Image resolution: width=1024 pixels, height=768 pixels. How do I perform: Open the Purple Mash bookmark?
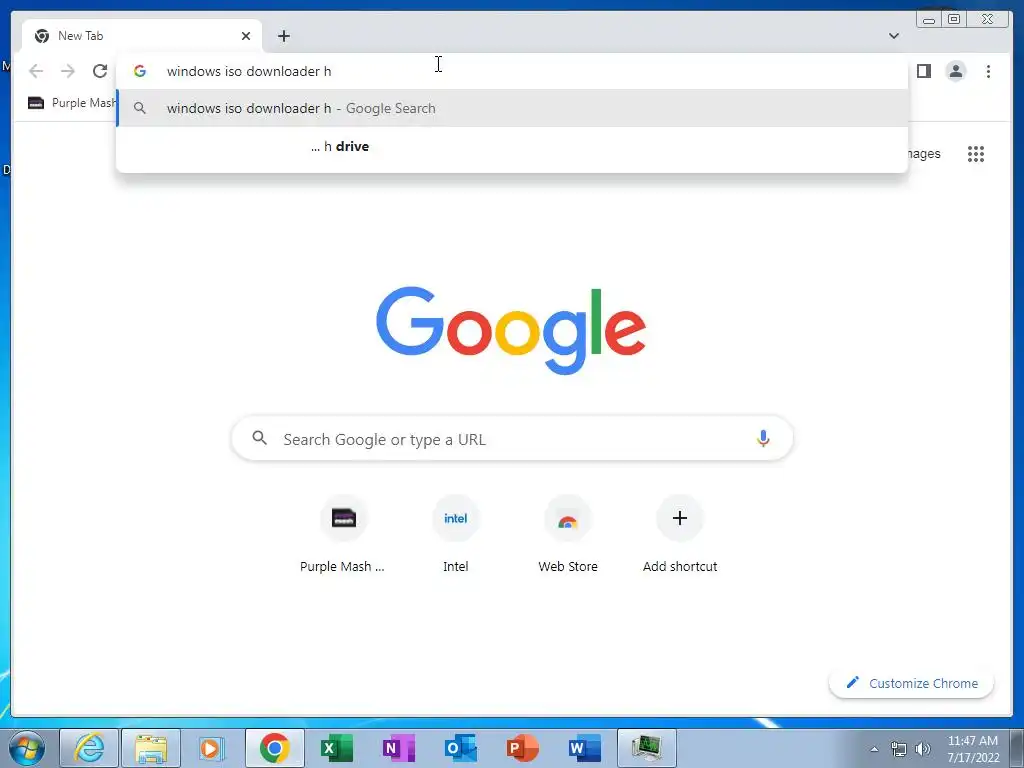pos(72,103)
